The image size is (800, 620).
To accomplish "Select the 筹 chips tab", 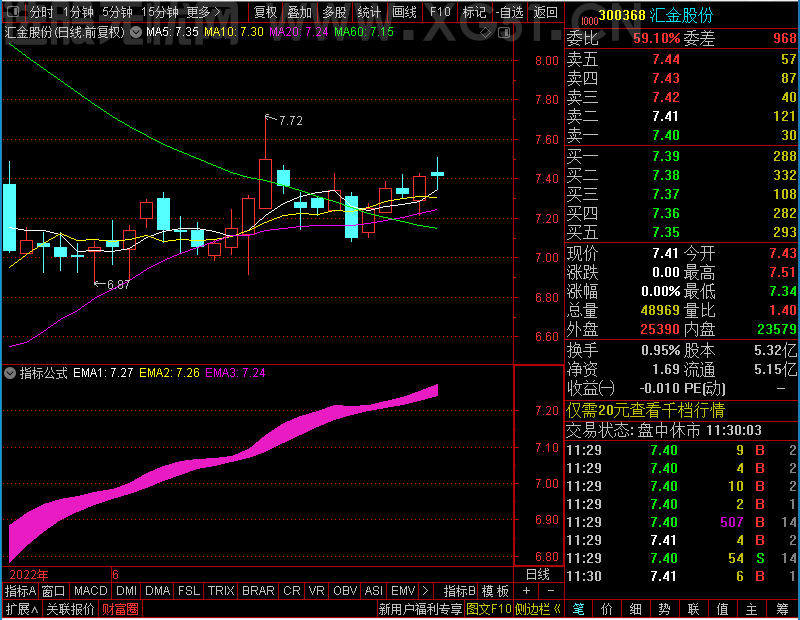I will [x=782, y=609].
